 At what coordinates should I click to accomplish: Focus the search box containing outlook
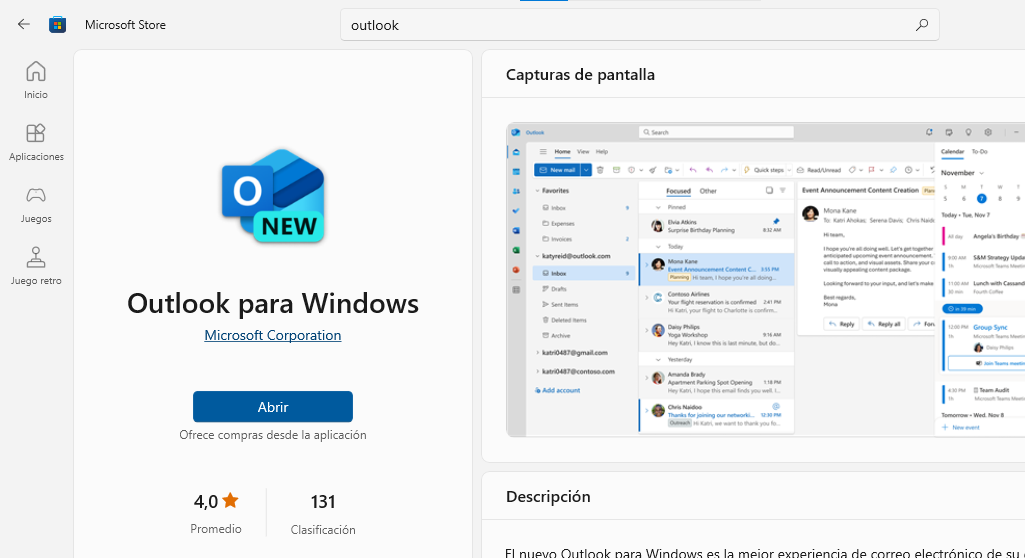pos(639,25)
